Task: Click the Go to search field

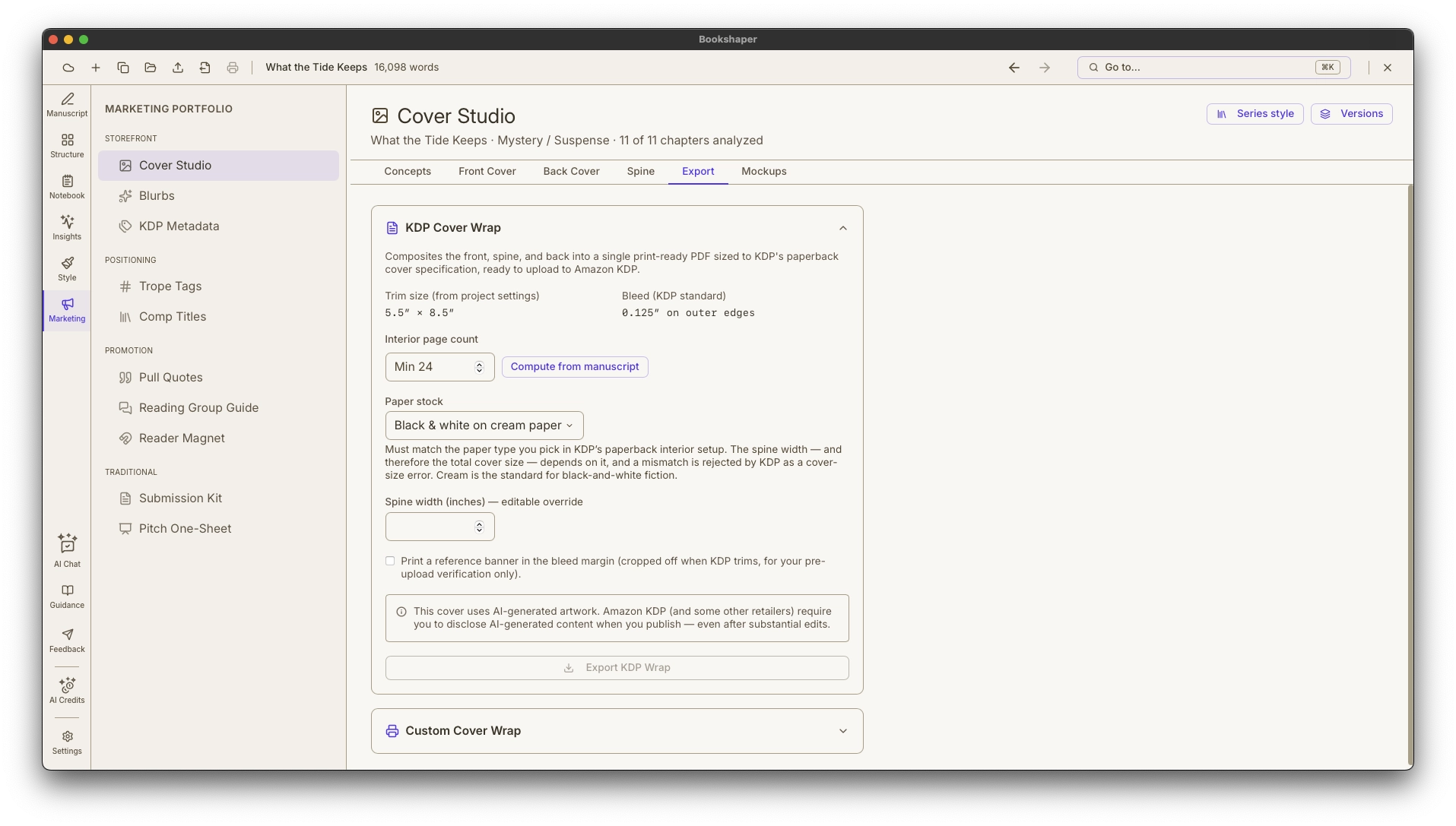Action: coord(1213,68)
